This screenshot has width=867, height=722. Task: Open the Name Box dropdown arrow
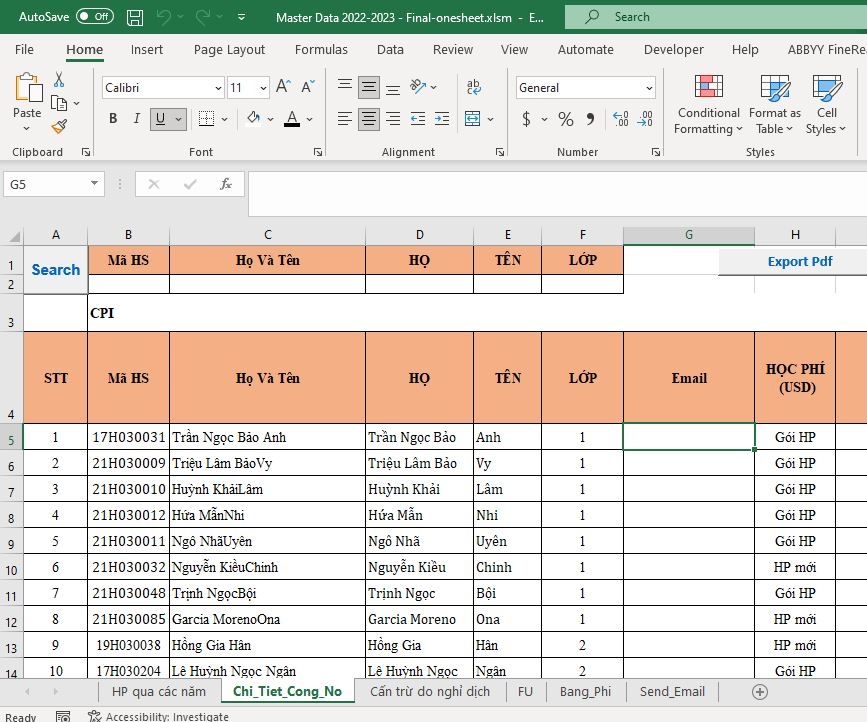coord(95,184)
